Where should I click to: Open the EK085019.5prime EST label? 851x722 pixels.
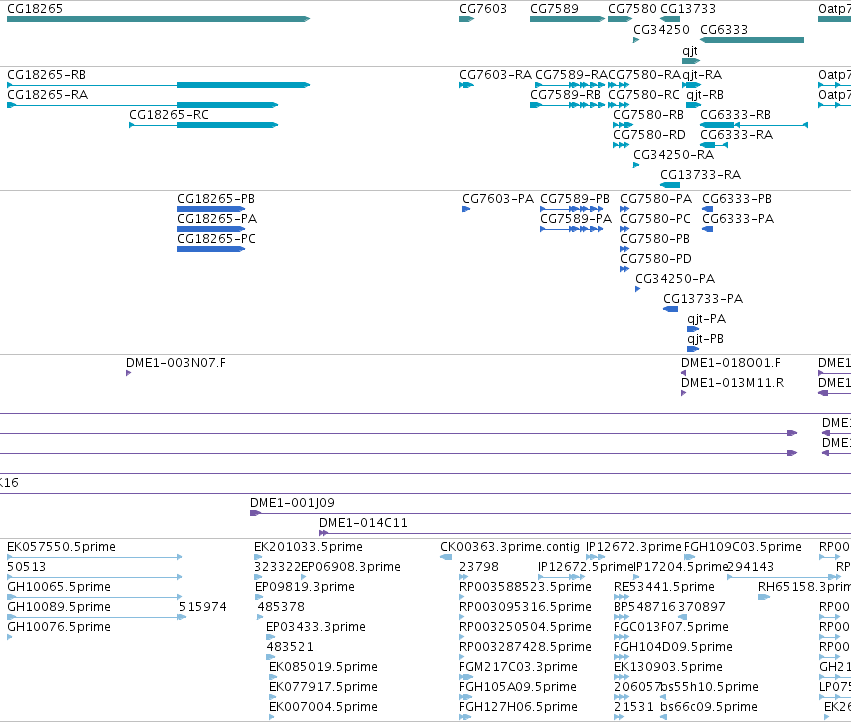pyautogui.click(x=323, y=667)
